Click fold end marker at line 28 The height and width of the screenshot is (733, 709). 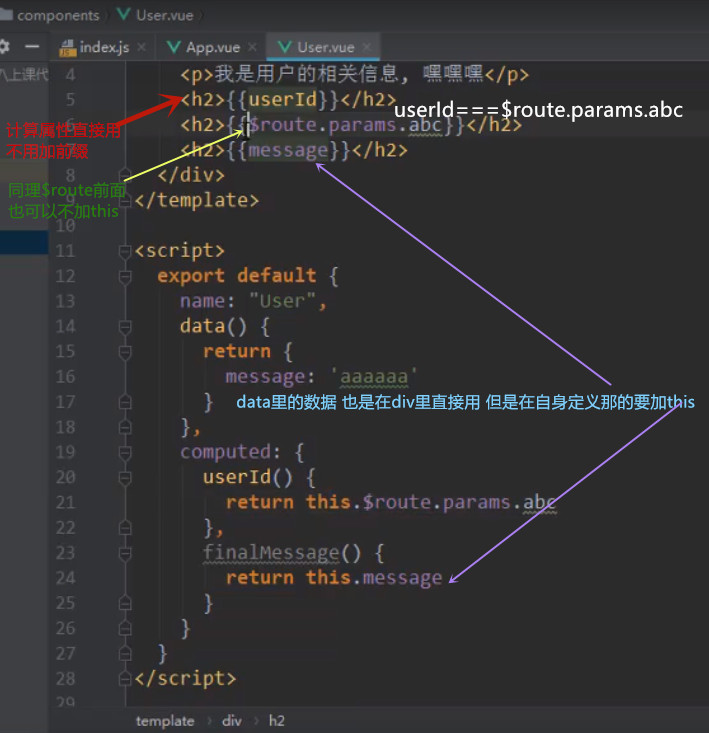click(x=125, y=679)
